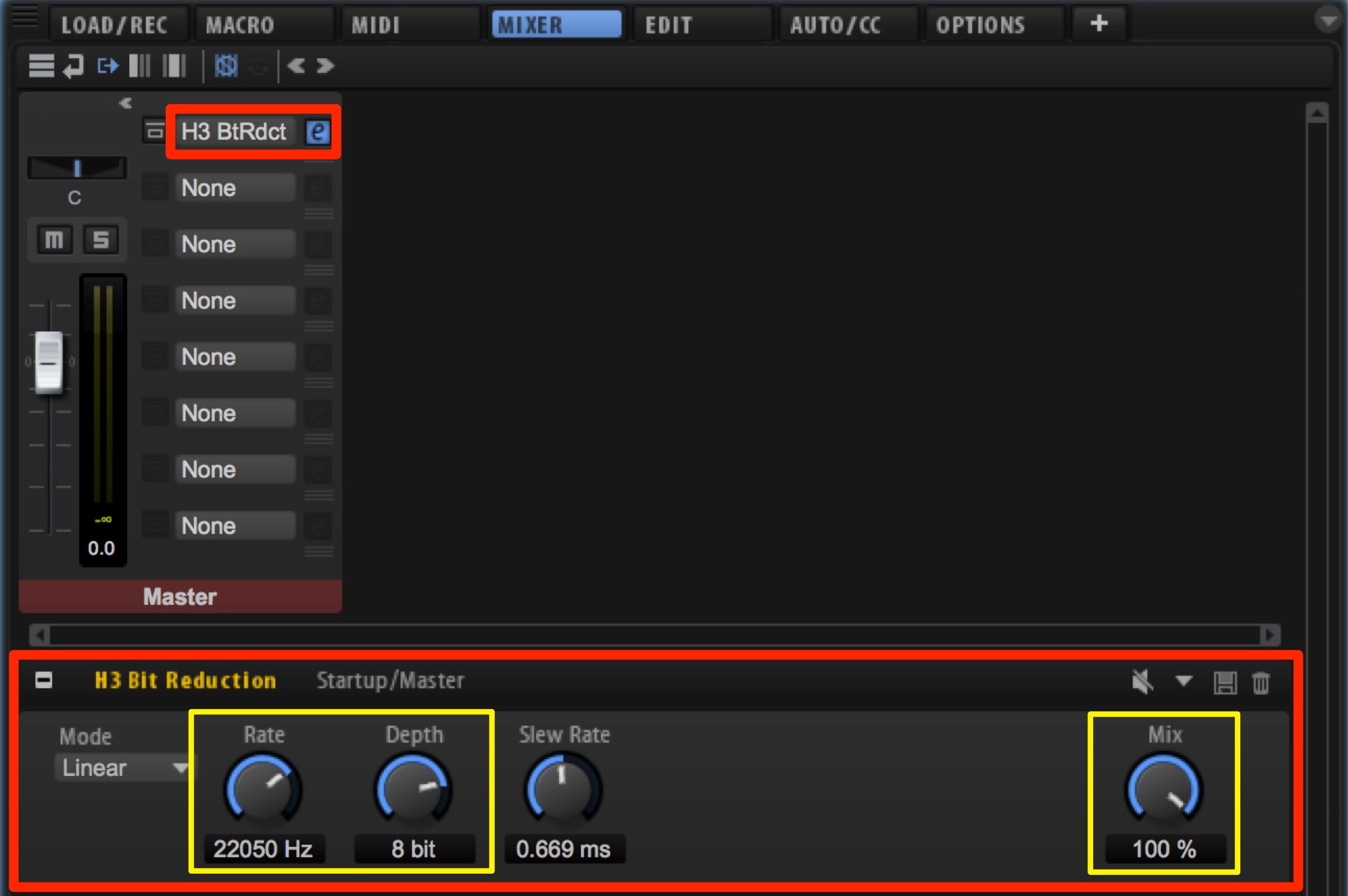Solo the Master channel with S button
The height and width of the screenshot is (896, 1348).
point(101,240)
